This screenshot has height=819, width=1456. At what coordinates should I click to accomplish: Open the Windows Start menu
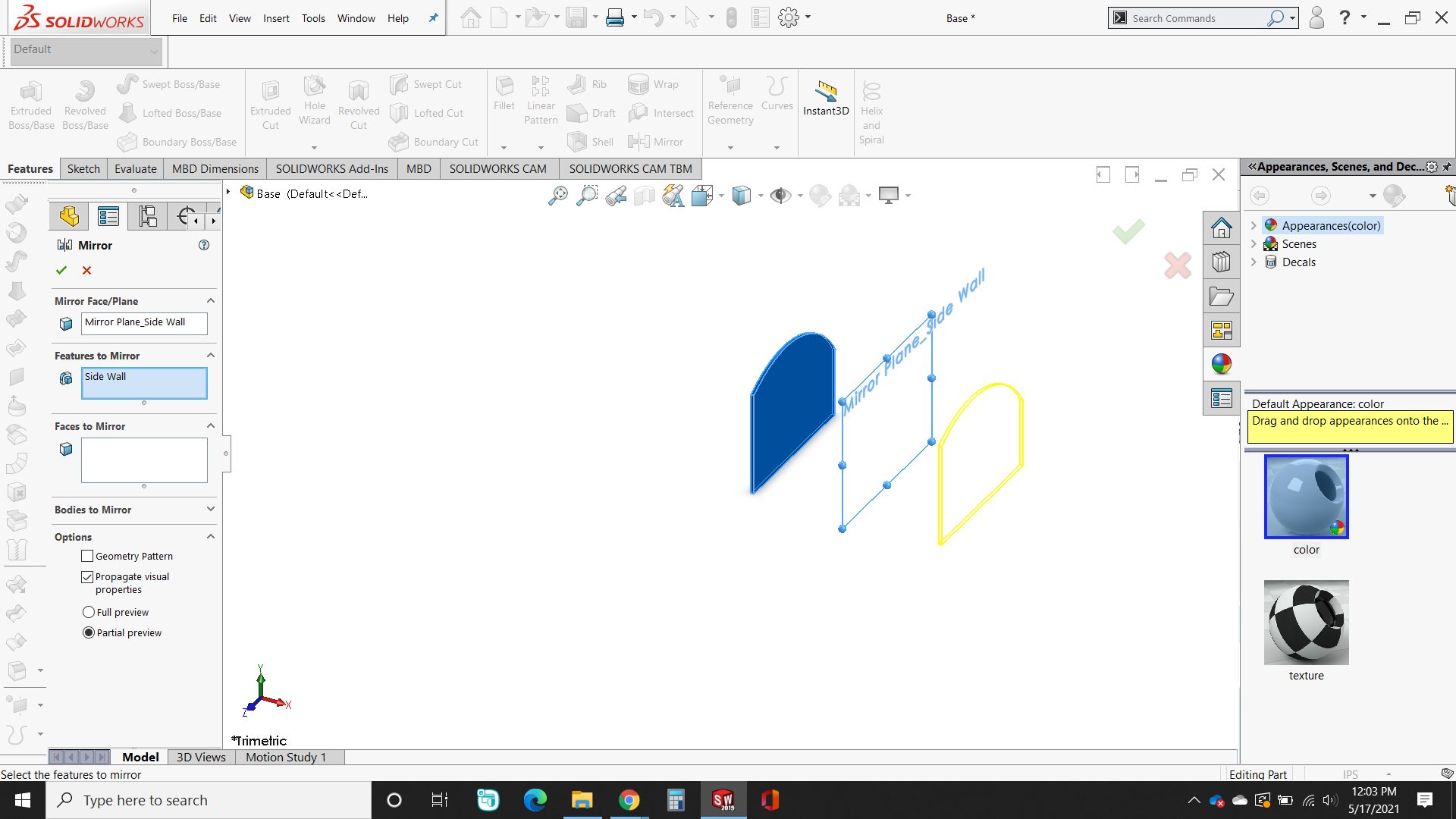(22, 800)
